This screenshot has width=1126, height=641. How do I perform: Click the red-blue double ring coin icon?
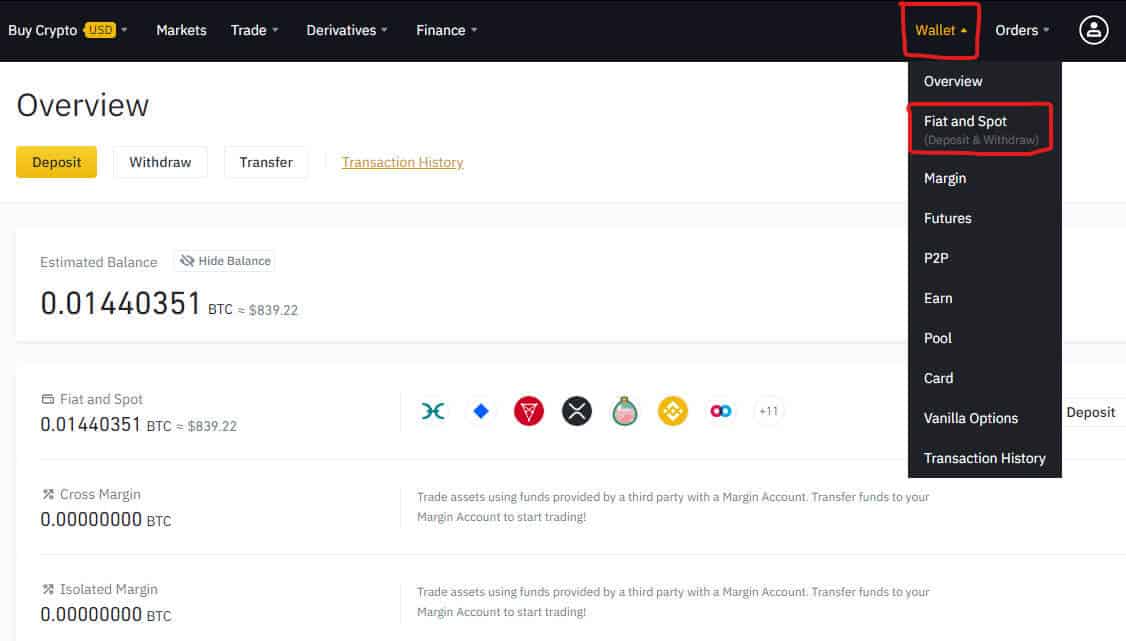[721, 411]
